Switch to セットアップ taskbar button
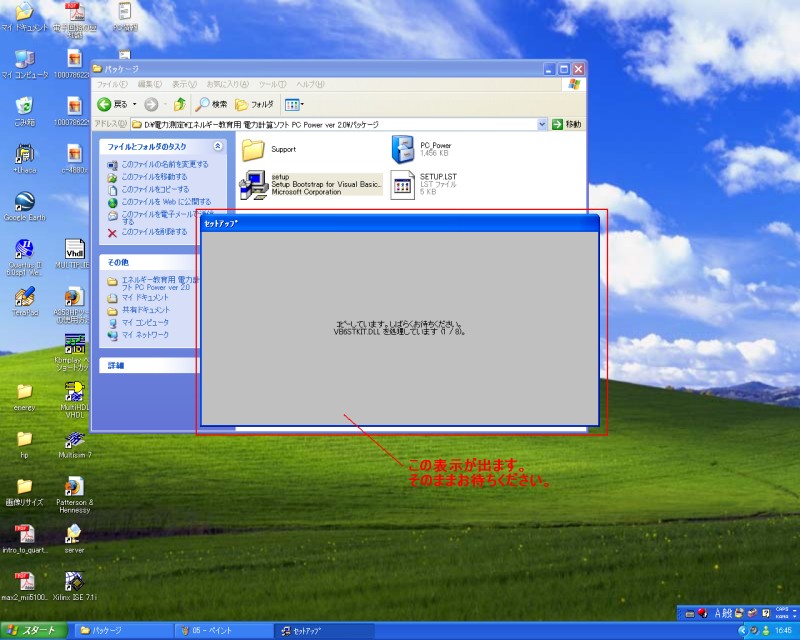Image resolution: width=800 pixels, height=640 pixels. click(324, 631)
